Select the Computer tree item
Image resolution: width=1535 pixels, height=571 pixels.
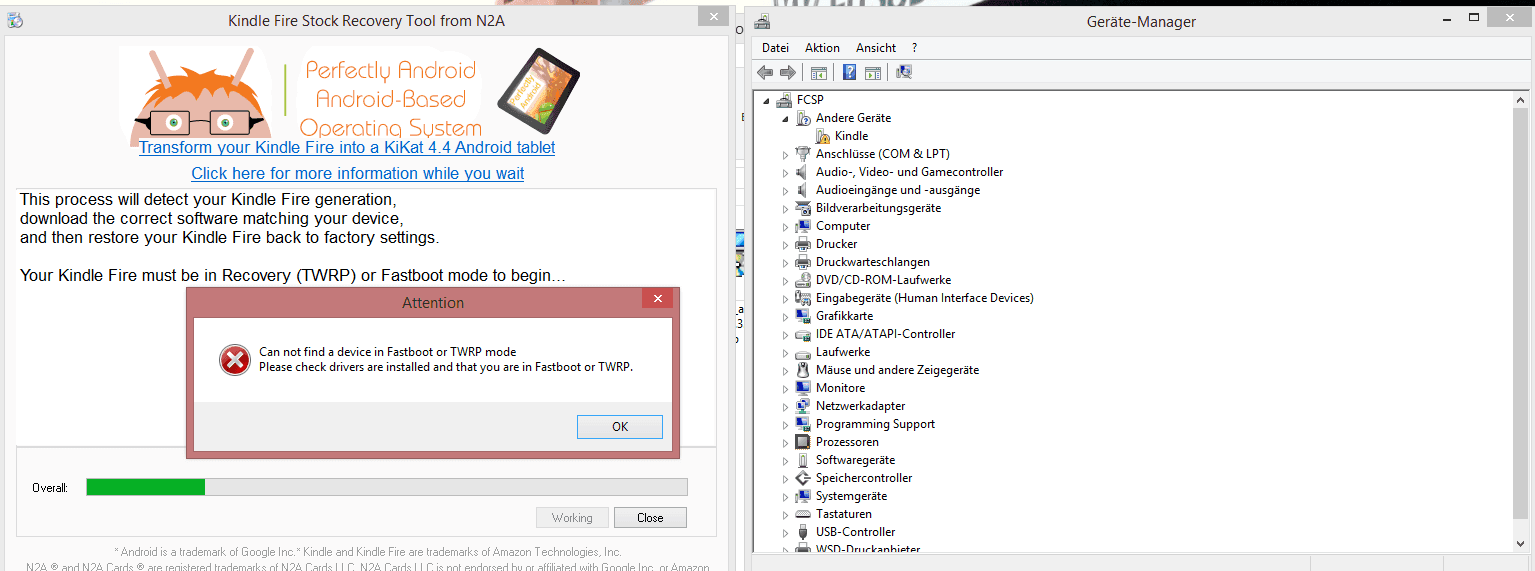tap(843, 226)
